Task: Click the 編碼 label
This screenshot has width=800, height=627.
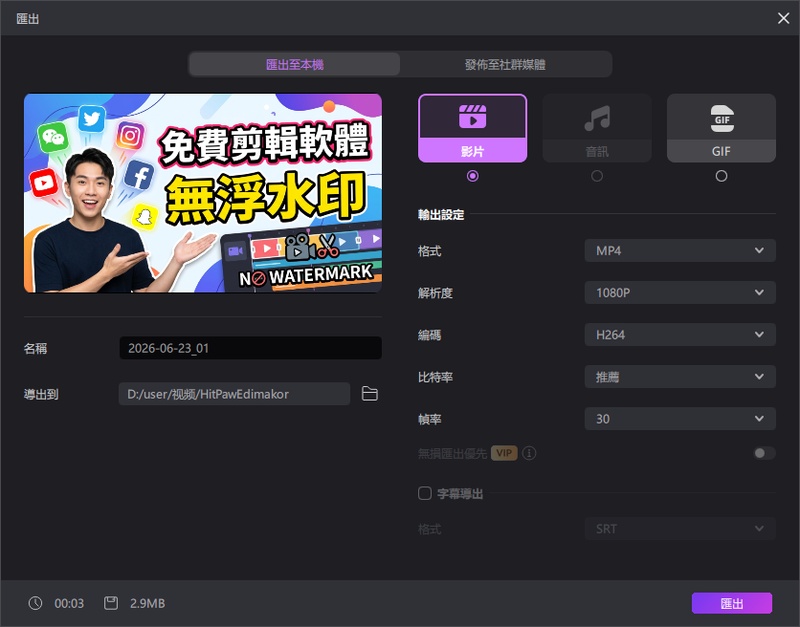Action: coord(430,335)
